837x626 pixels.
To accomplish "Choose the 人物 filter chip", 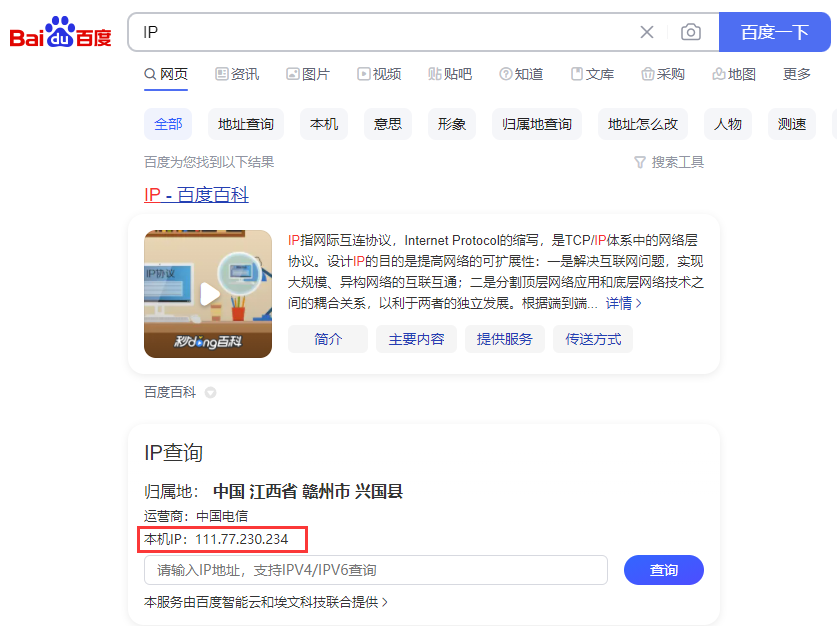I will [728, 124].
